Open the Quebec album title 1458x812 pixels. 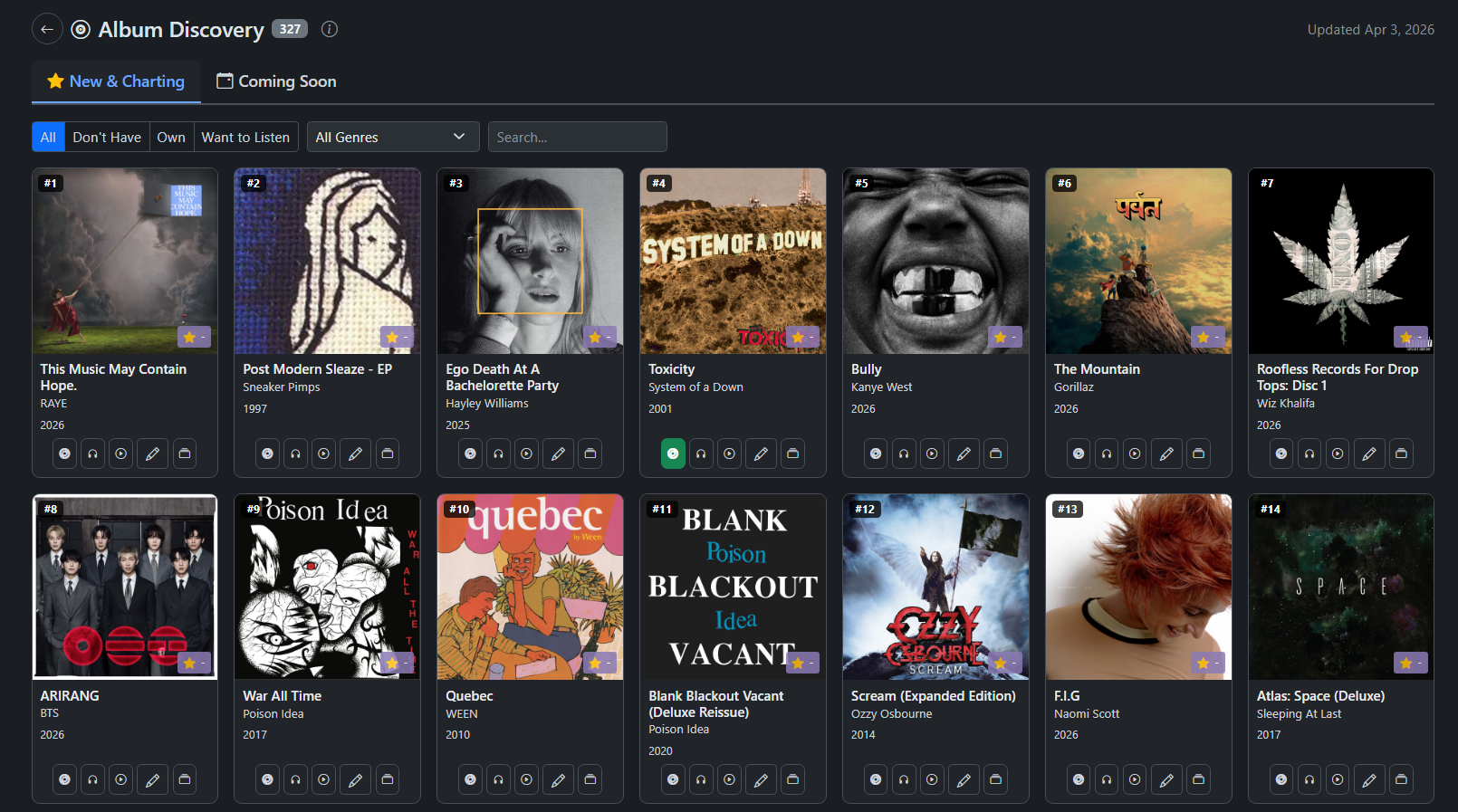[x=469, y=696]
